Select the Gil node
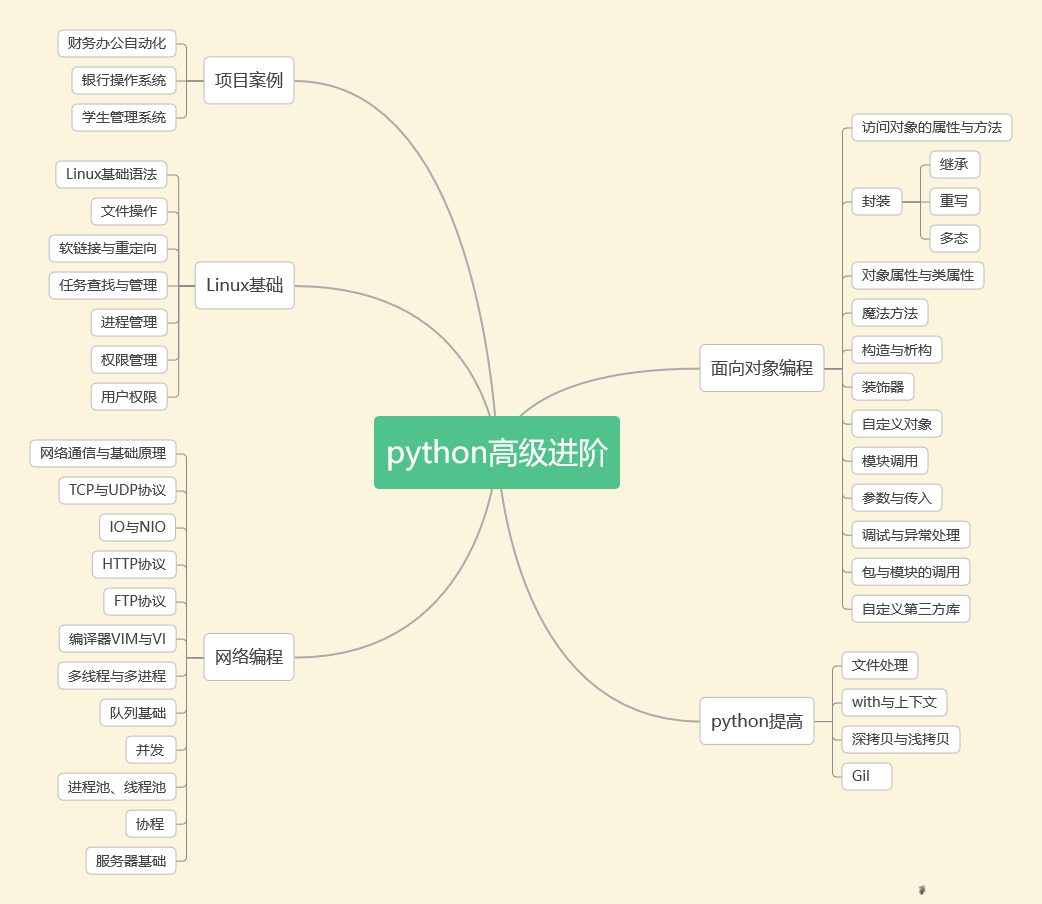Viewport: 1042px width, 904px height. 867,776
